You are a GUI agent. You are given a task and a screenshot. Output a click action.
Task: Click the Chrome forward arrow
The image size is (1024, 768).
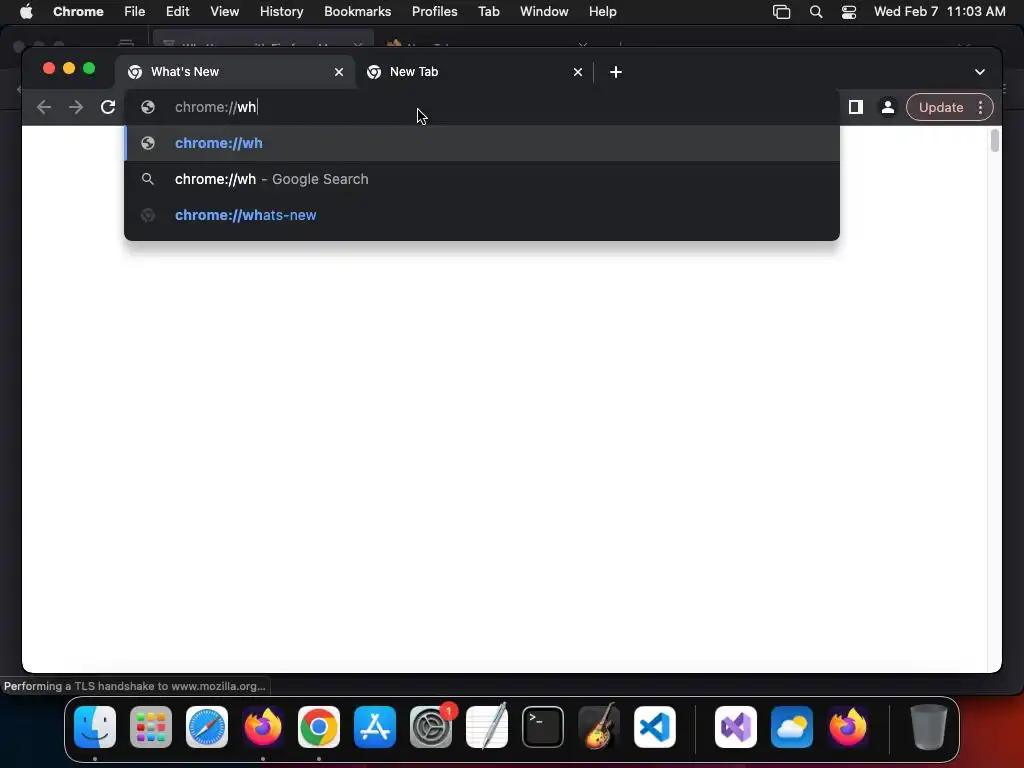[76, 107]
